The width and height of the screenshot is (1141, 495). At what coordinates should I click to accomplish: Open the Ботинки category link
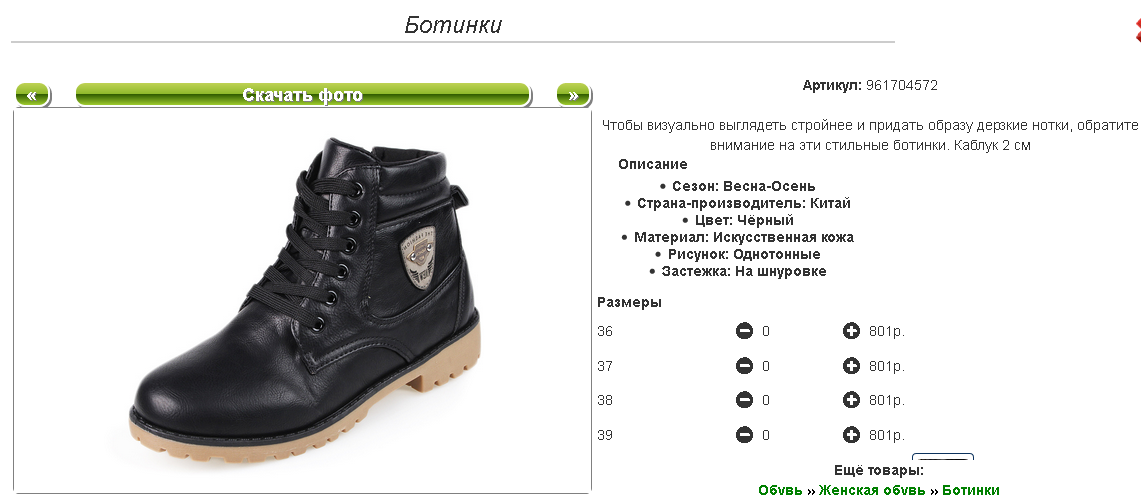click(971, 490)
